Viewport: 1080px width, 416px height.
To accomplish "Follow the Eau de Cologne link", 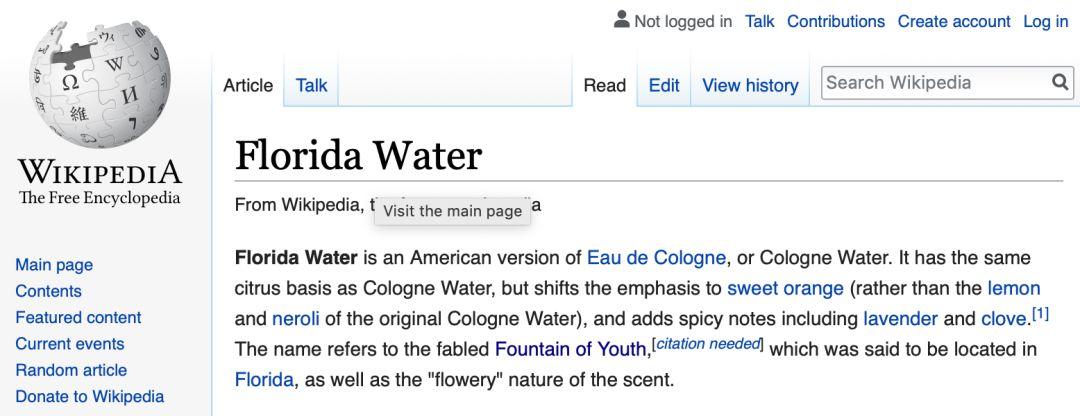I will point(656,258).
